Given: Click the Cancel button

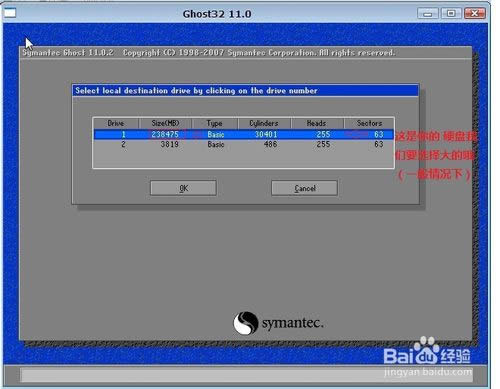Looking at the screenshot, I should click(x=304, y=188).
